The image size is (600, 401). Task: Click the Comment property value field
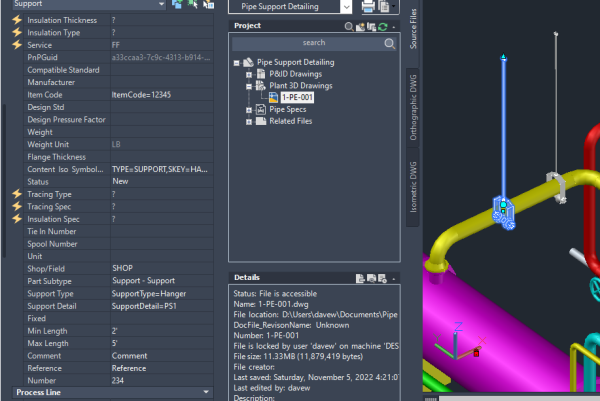click(161, 356)
